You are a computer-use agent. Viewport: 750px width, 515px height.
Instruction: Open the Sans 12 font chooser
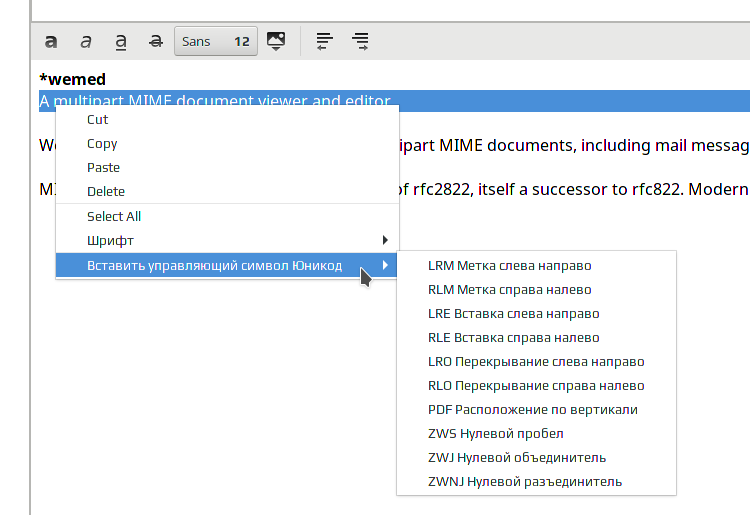click(216, 42)
